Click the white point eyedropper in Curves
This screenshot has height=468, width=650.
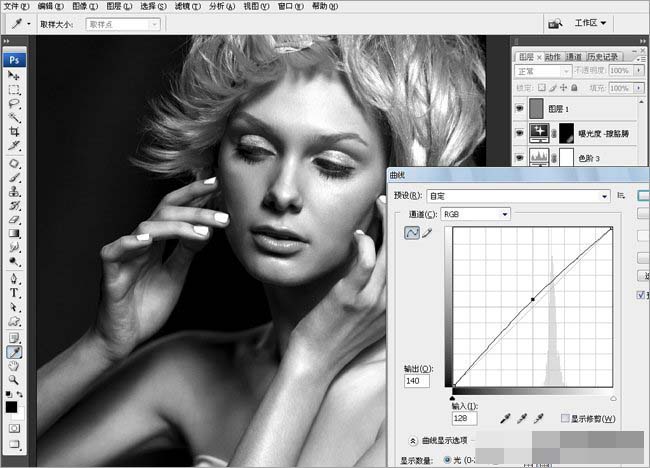[538, 418]
